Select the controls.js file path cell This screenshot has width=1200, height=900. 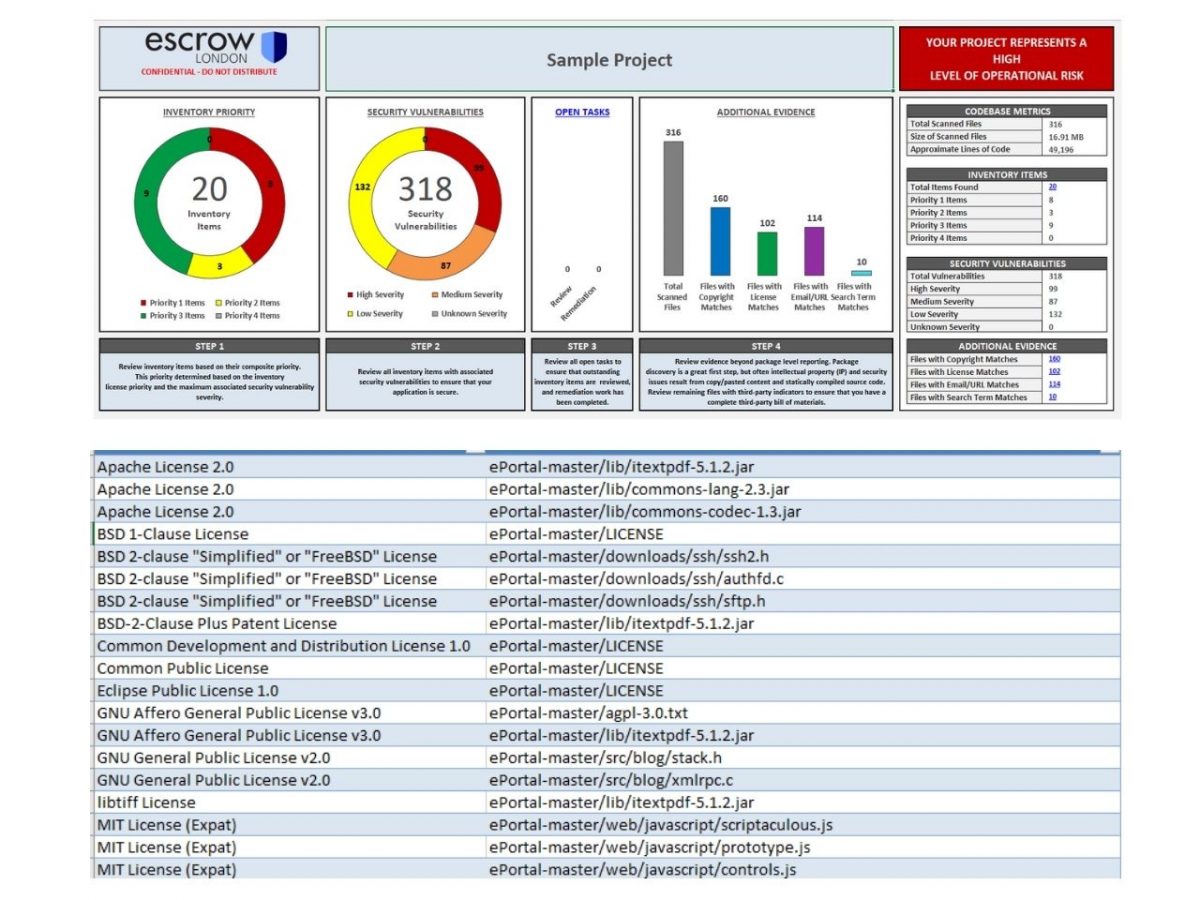click(x=802, y=869)
